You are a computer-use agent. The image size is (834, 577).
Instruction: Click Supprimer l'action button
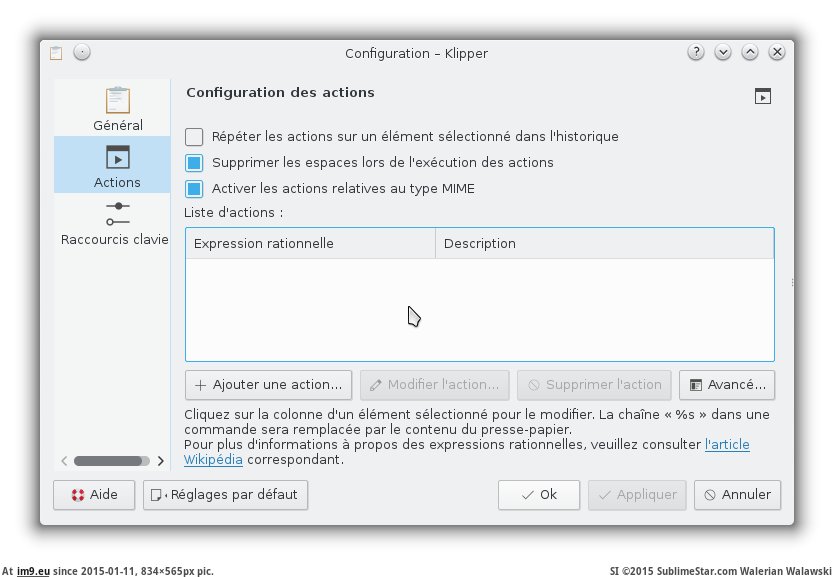594,385
